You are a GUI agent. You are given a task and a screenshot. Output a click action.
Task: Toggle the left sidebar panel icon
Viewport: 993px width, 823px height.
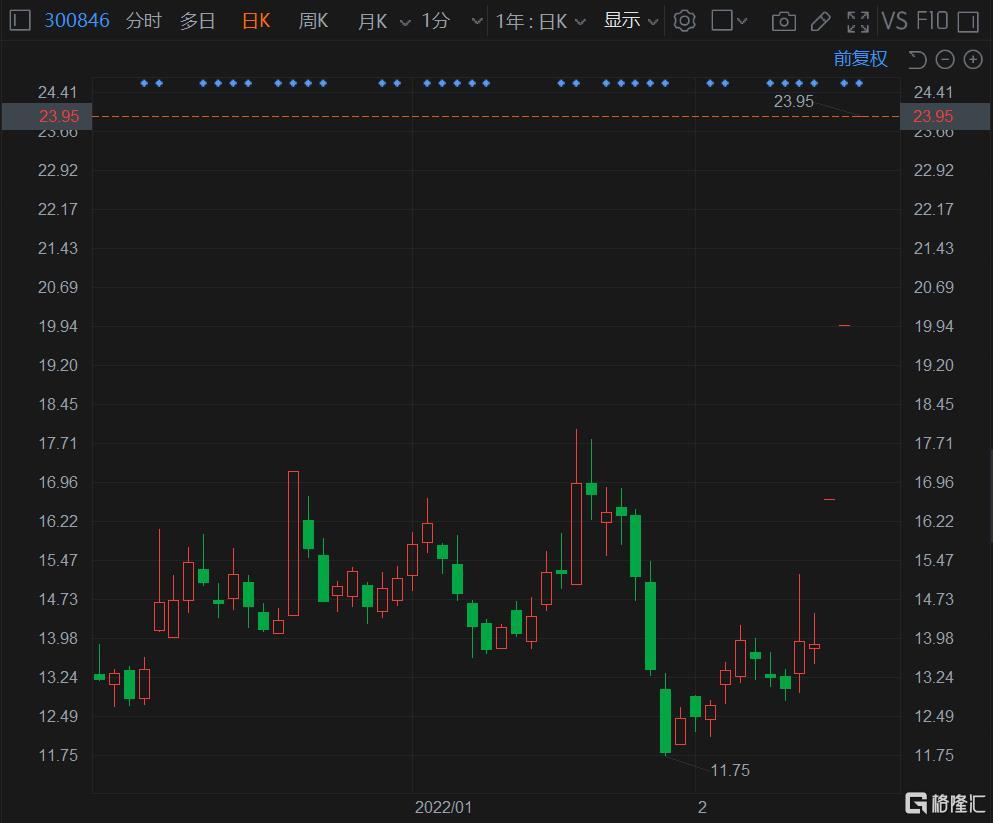pos(20,20)
